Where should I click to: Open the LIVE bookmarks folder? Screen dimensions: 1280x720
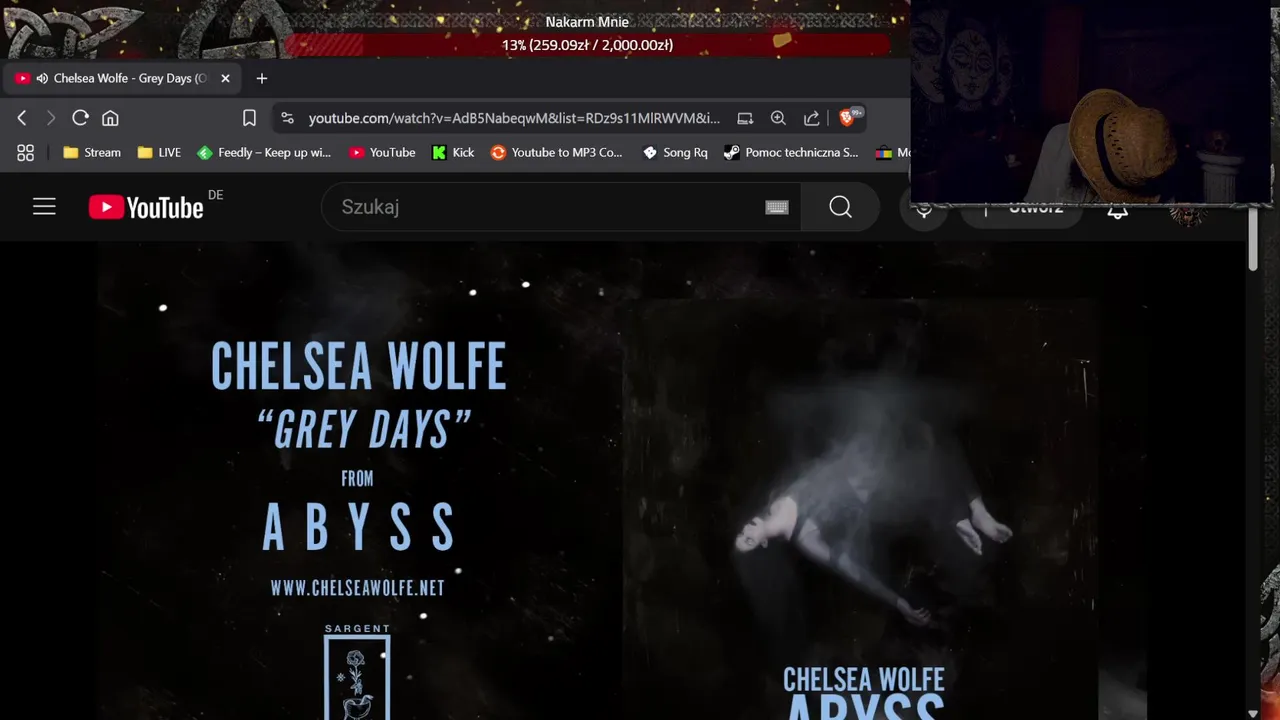159,152
